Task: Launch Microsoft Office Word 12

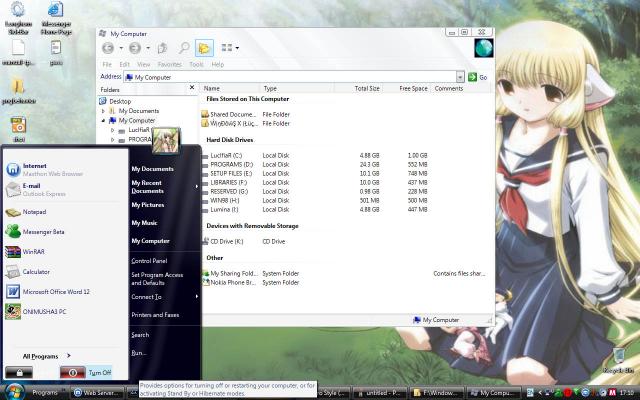Action: pos(47,291)
